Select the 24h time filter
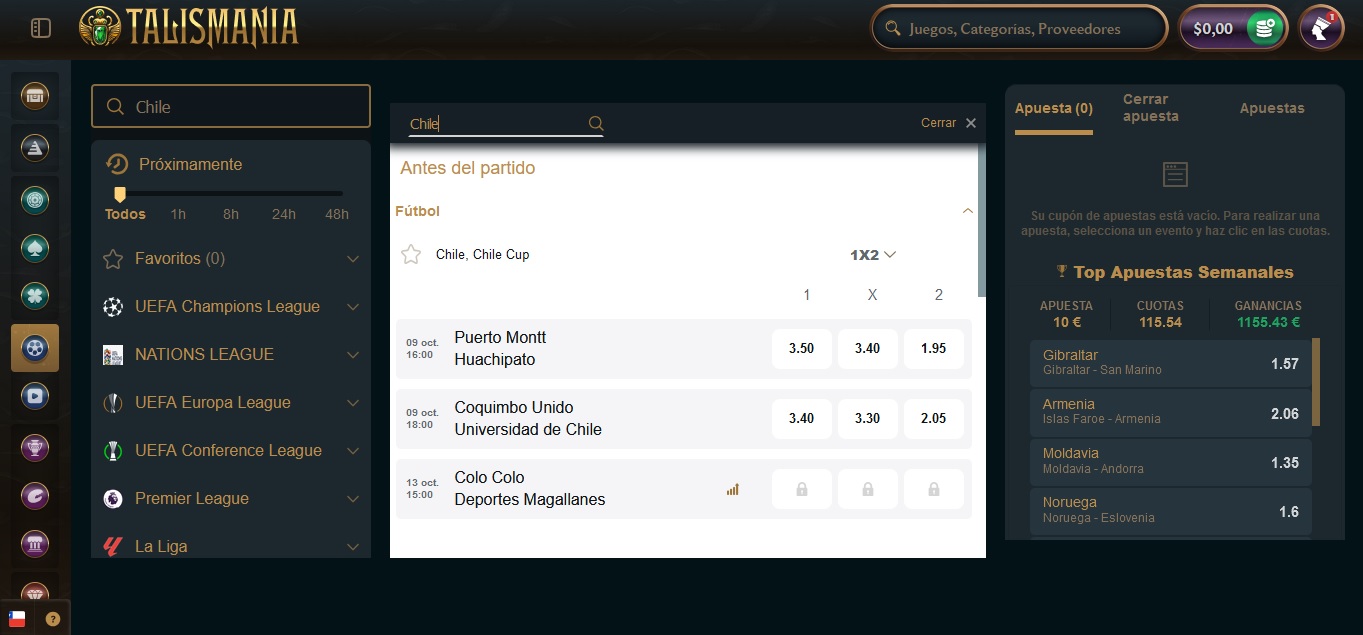Viewport: 1363px width, 635px height. [283, 214]
